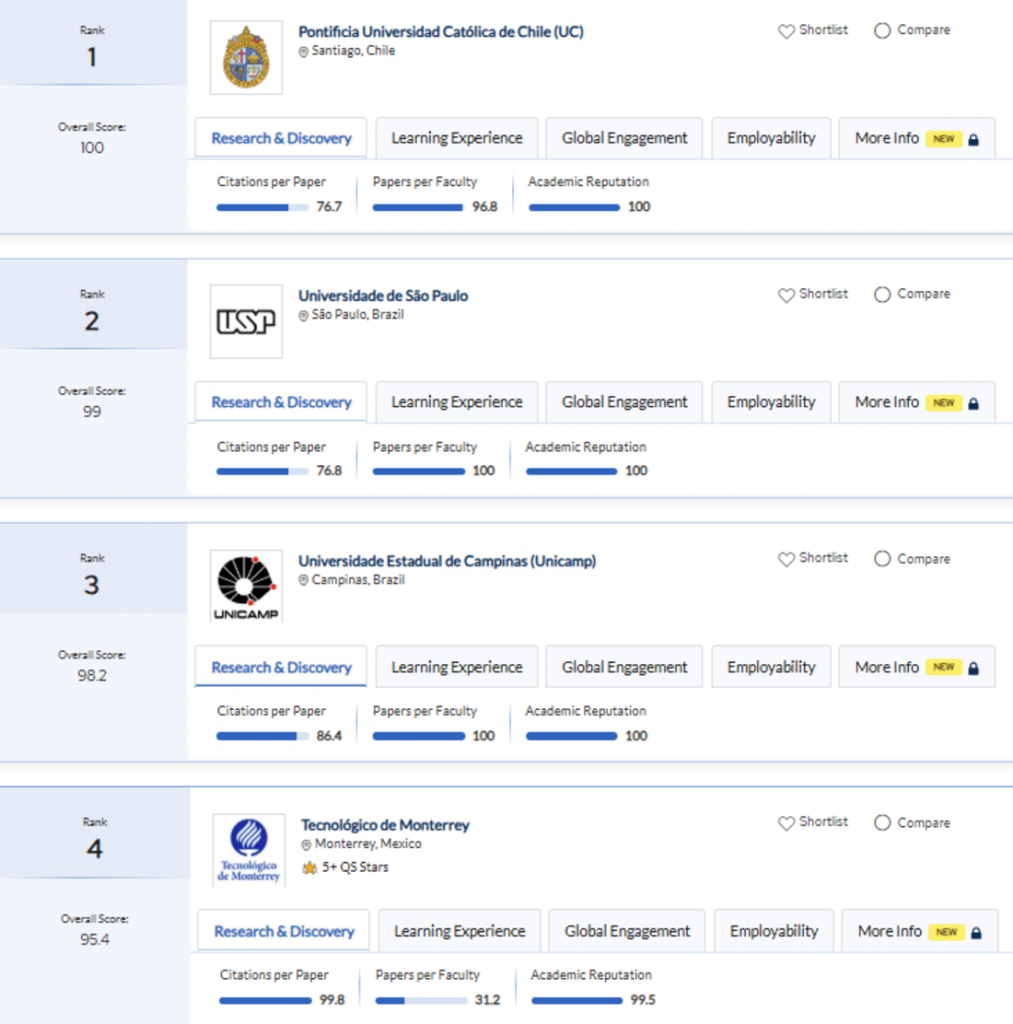Open Tecnológico de Monterrey university name link

pyautogui.click(x=385, y=825)
